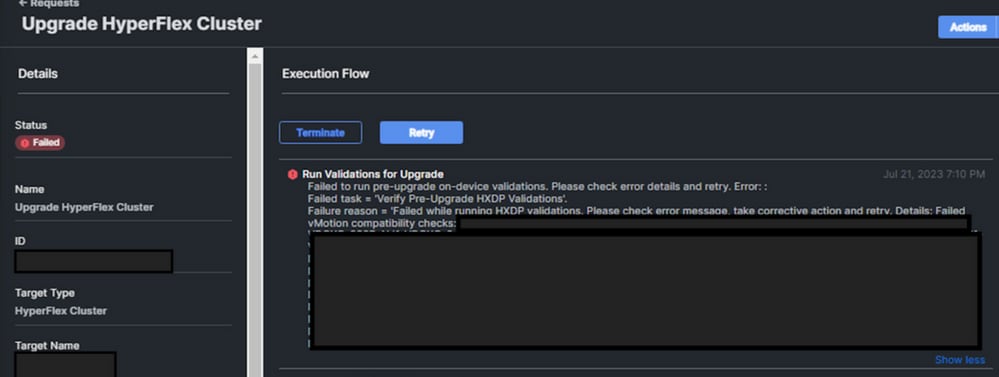Viewport: 999px width, 377px height.
Task: Click the Run Validations for Upgrade title
Action: coord(373,174)
